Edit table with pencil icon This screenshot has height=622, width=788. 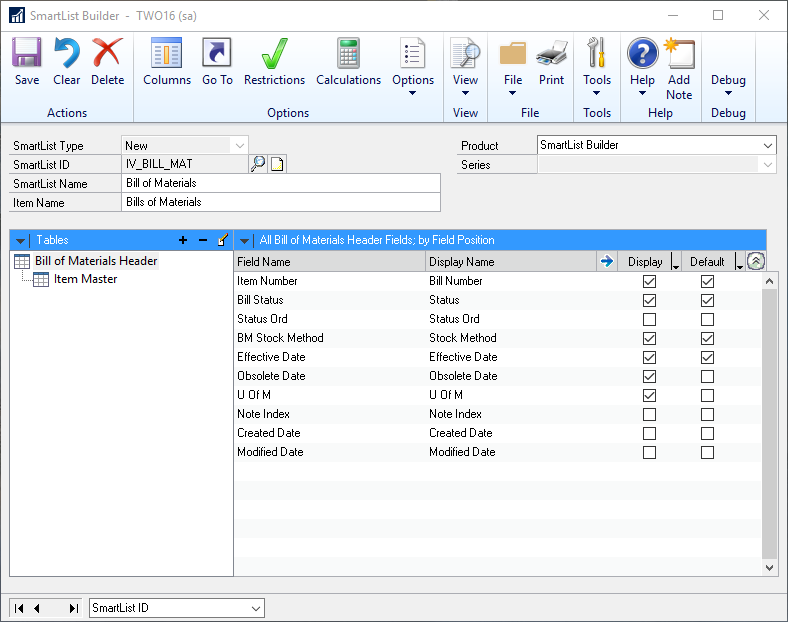223,240
